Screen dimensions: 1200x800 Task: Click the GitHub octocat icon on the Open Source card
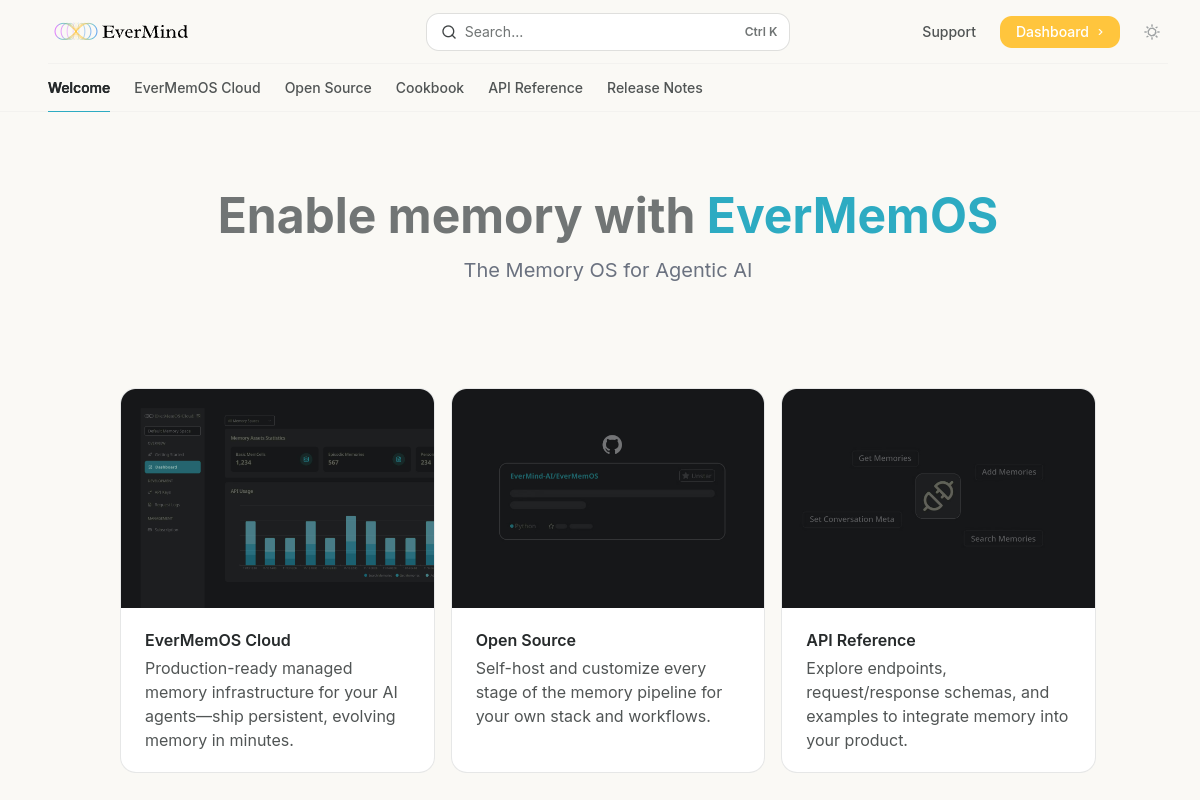tap(611, 444)
